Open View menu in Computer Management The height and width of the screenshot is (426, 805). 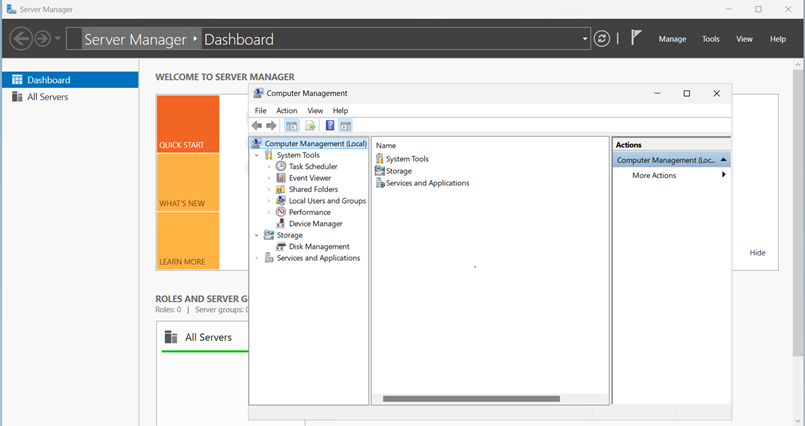315,110
